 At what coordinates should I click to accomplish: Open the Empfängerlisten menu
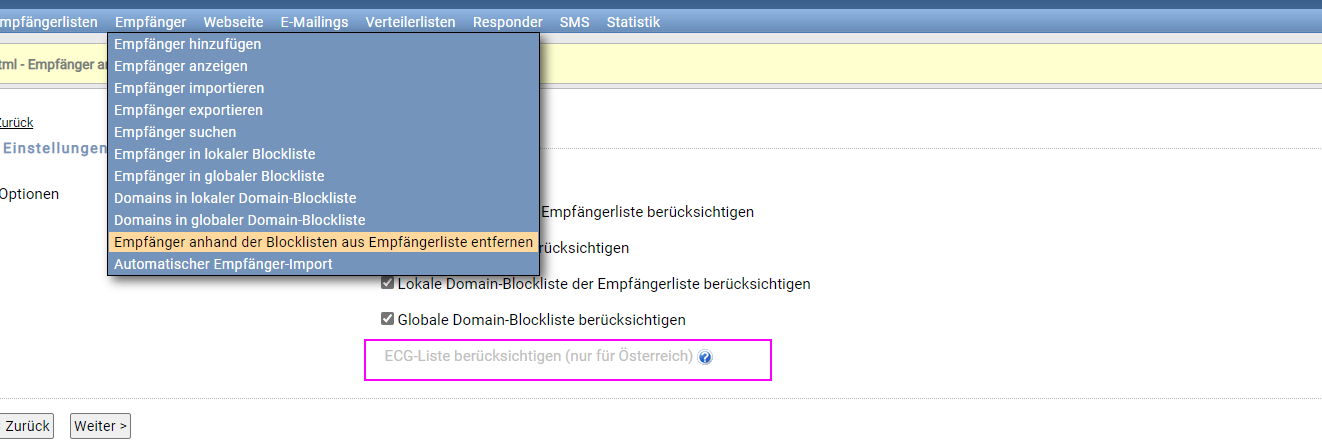pos(49,22)
